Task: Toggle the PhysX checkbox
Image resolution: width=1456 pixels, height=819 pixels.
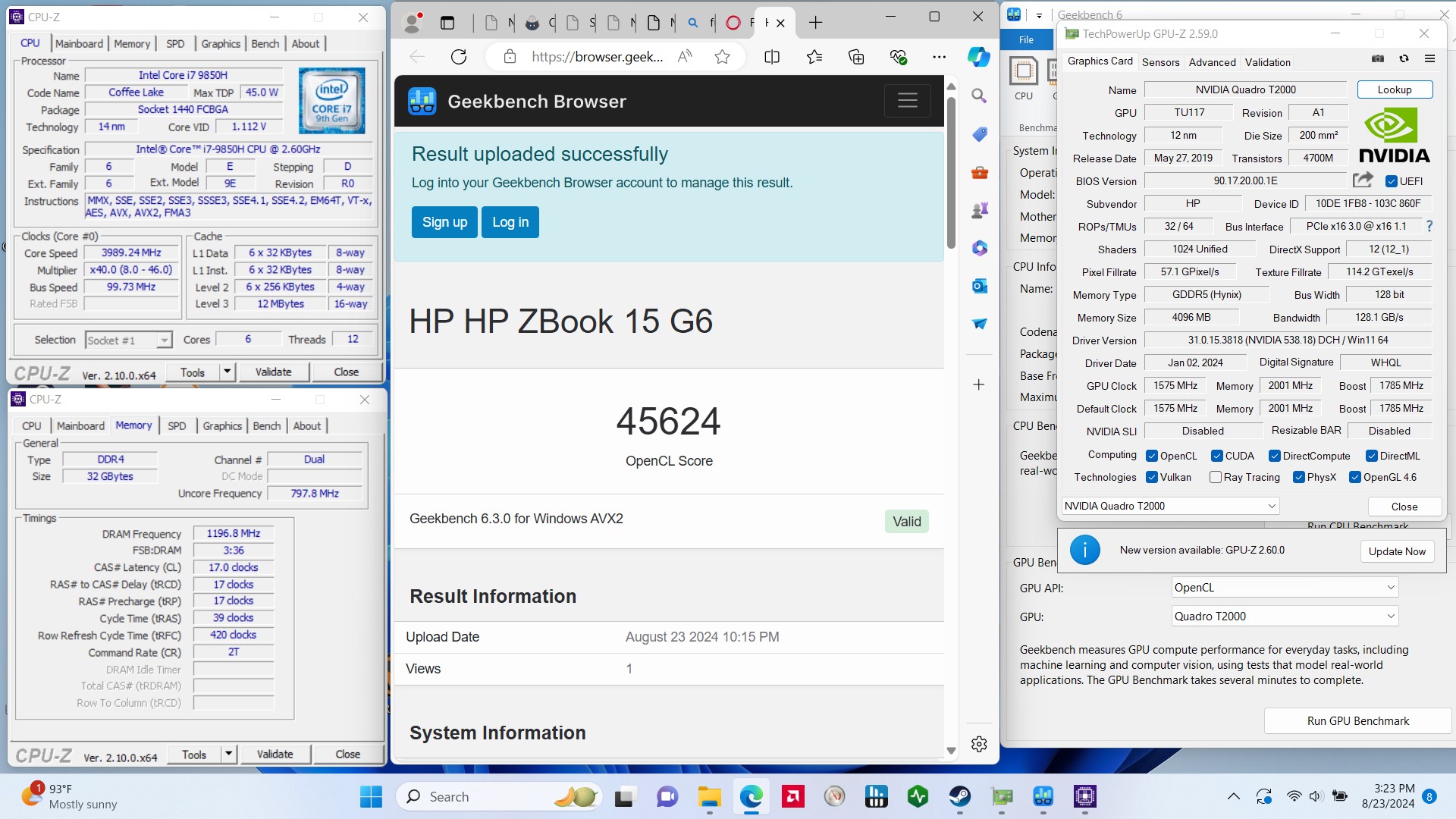Action: [x=1298, y=477]
